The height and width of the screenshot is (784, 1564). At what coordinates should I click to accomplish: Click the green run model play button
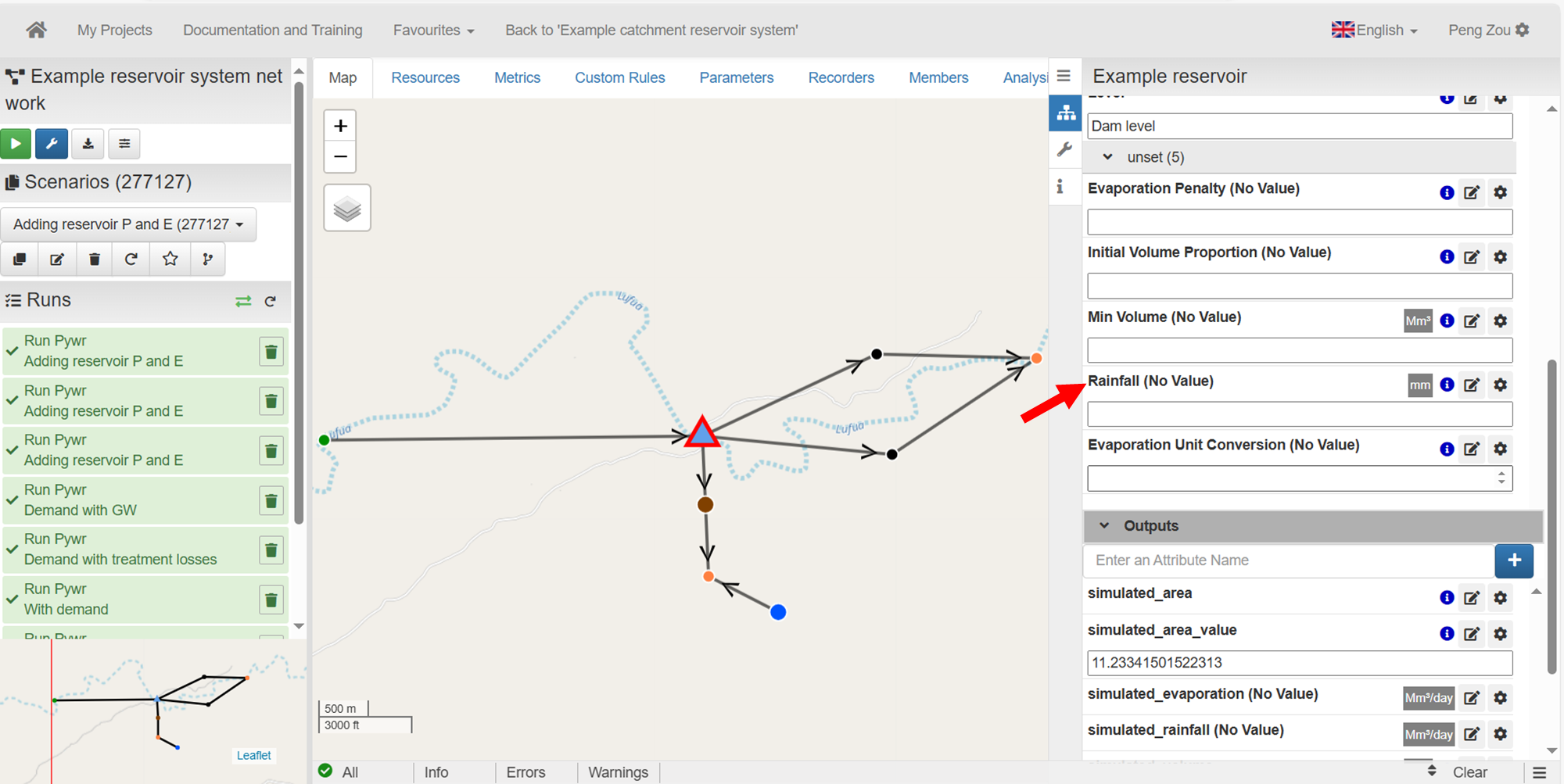pos(16,144)
